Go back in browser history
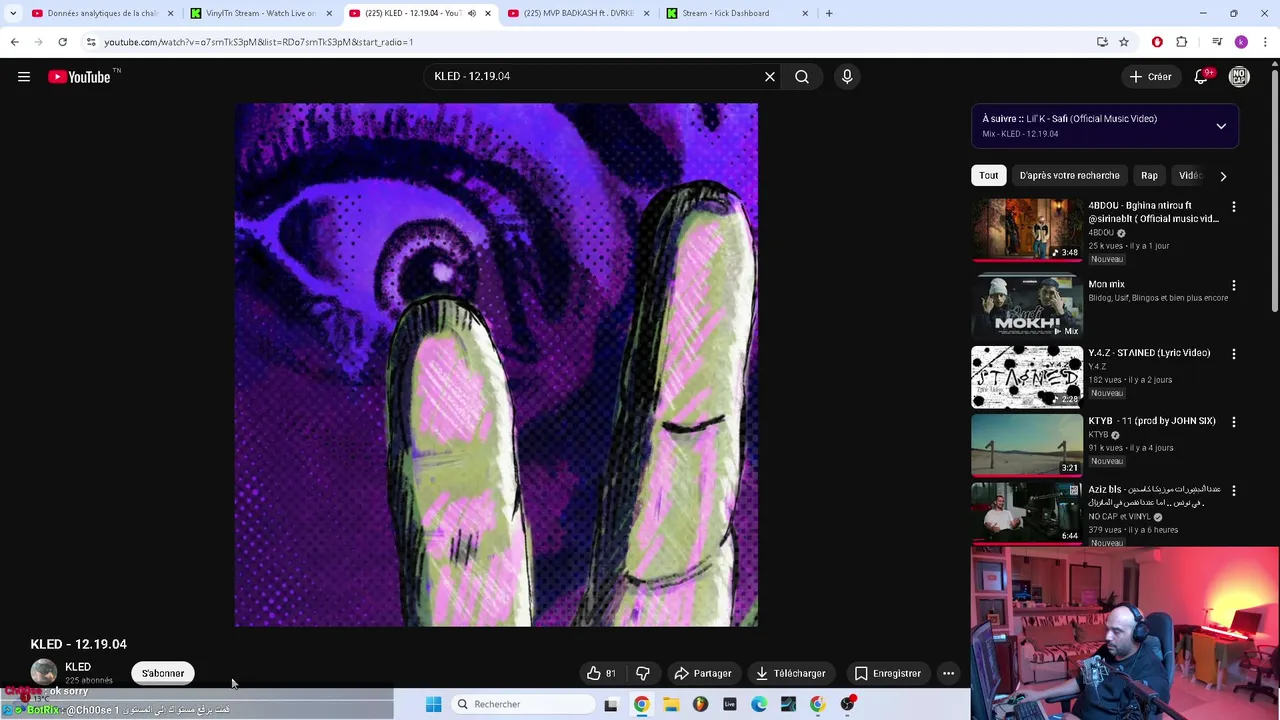Image resolution: width=1280 pixels, height=720 pixels. [x=14, y=42]
